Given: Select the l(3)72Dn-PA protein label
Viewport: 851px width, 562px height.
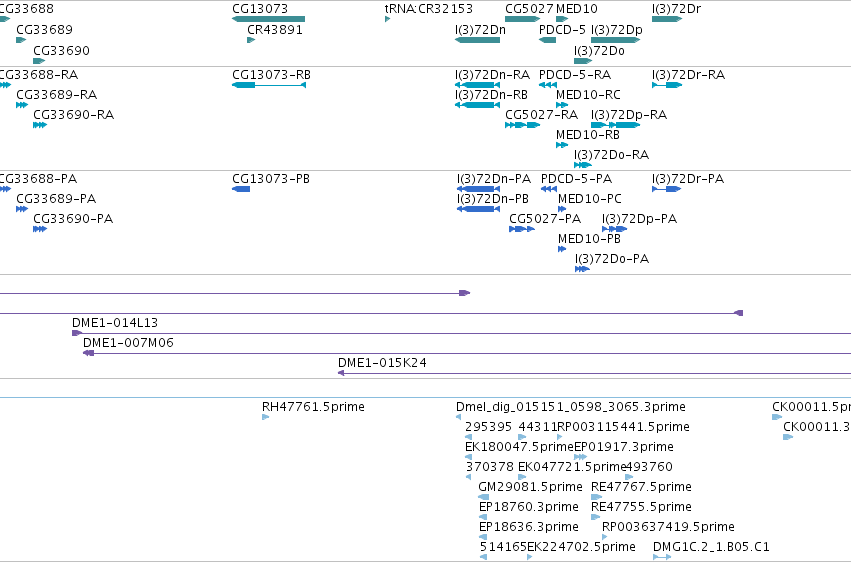Looking at the screenshot, I should 494,178.
